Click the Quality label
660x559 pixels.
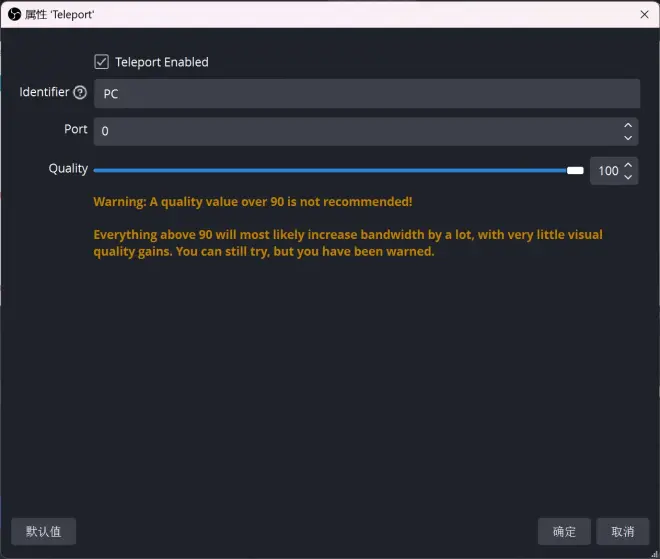68,169
